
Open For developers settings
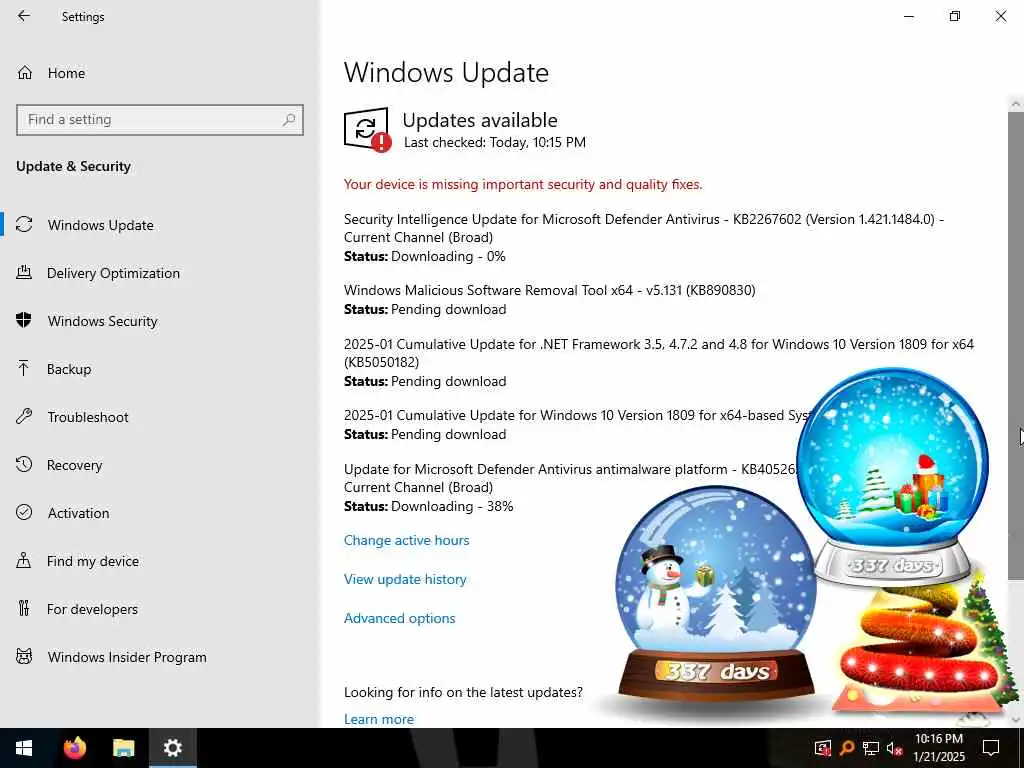click(160, 609)
